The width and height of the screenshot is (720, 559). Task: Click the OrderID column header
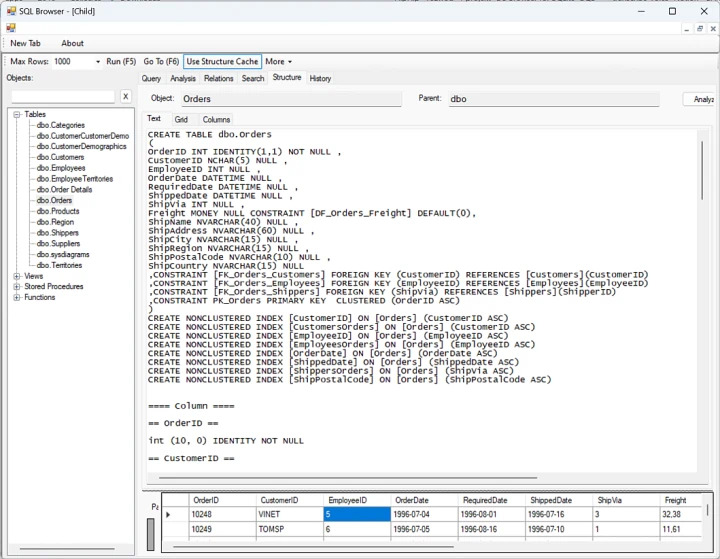coord(222,500)
